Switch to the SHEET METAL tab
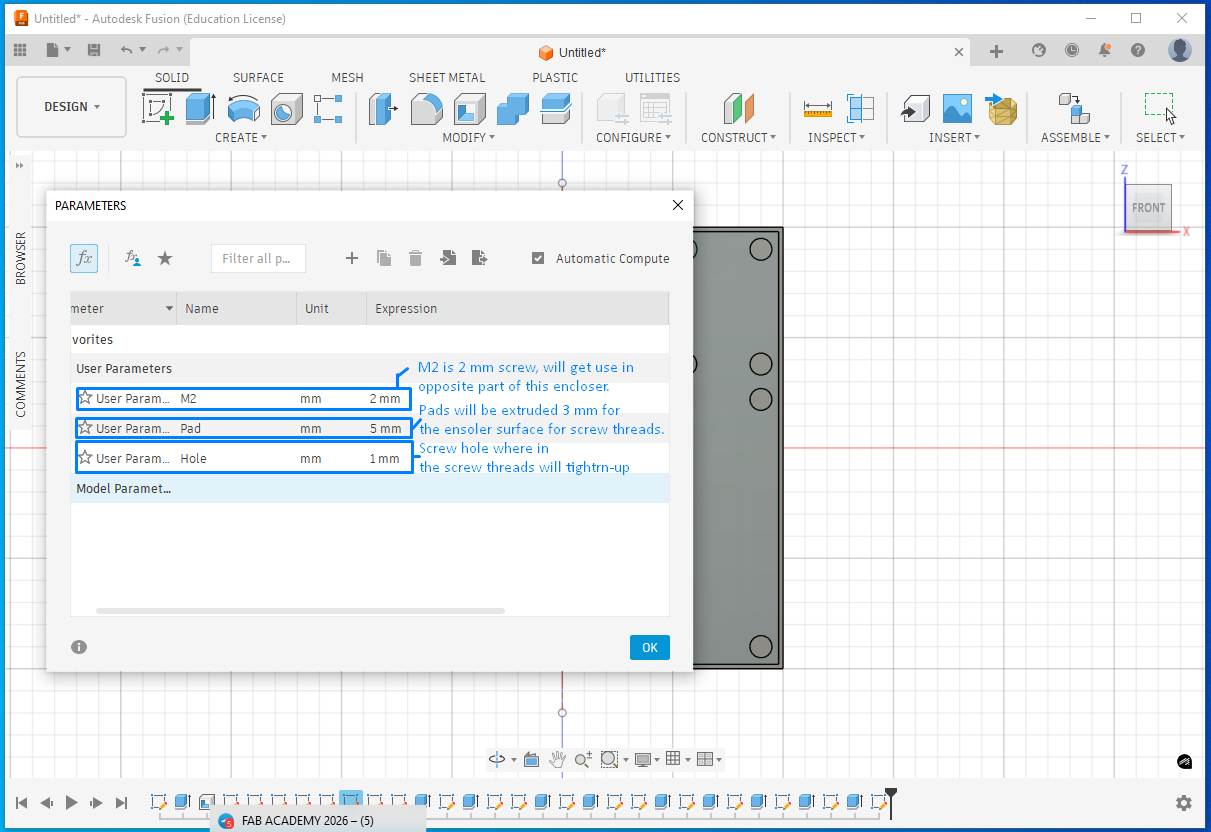 [447, 77]
